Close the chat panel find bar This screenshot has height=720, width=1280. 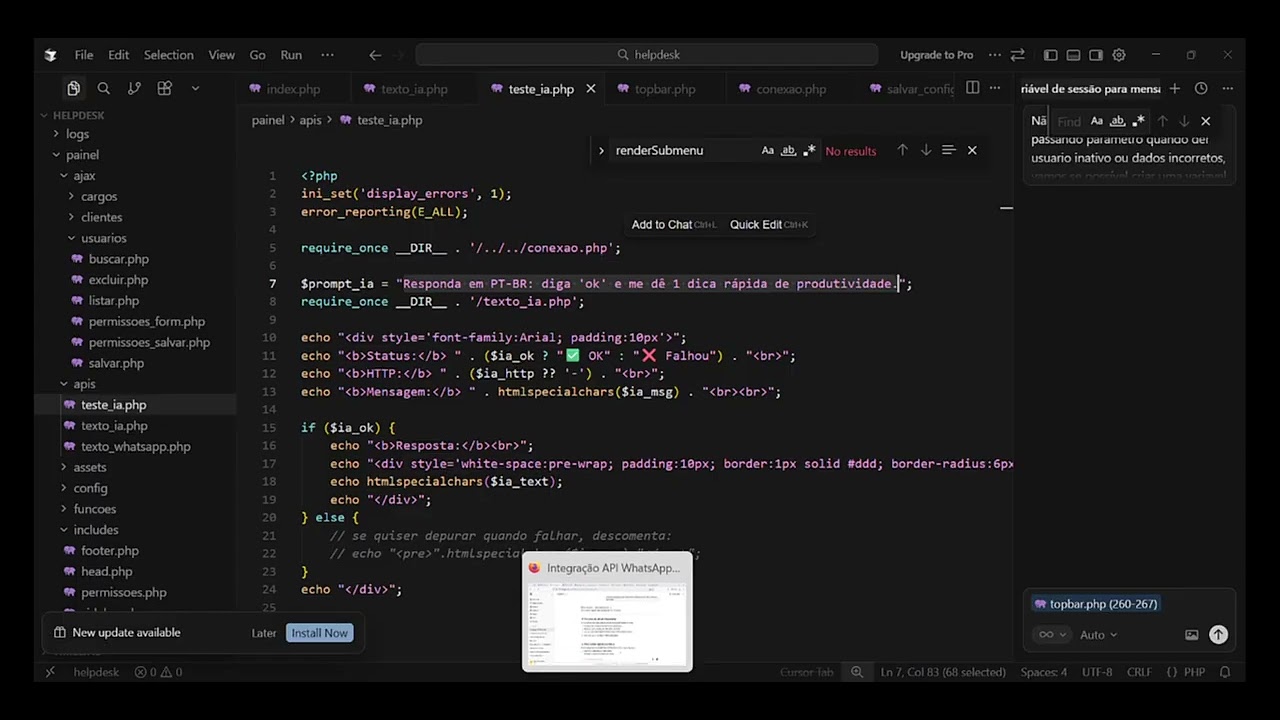point(1205,121)
